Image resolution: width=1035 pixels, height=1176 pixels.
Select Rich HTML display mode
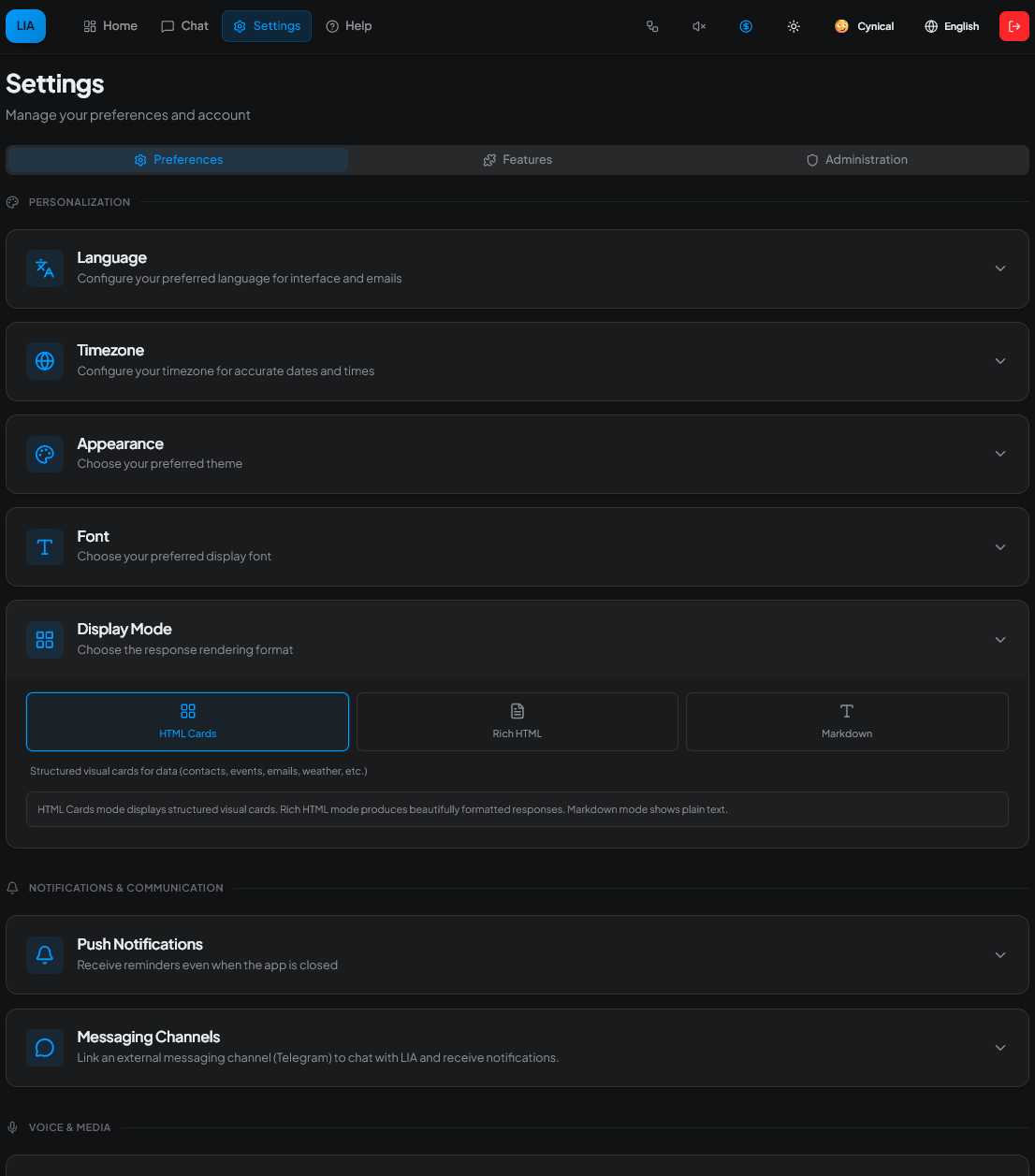pos(517,721)
